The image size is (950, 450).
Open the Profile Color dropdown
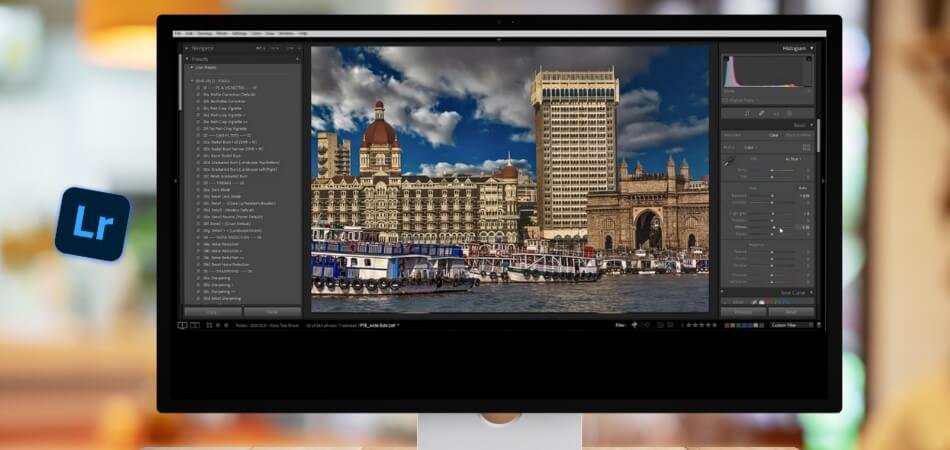(x=751, y=147)
